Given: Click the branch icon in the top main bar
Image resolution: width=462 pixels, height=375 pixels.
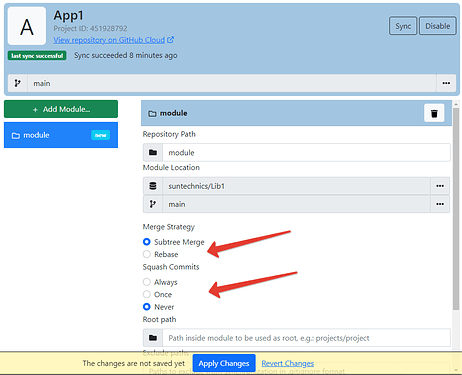Looking at the screenshot, I should (x=18, y=83).
